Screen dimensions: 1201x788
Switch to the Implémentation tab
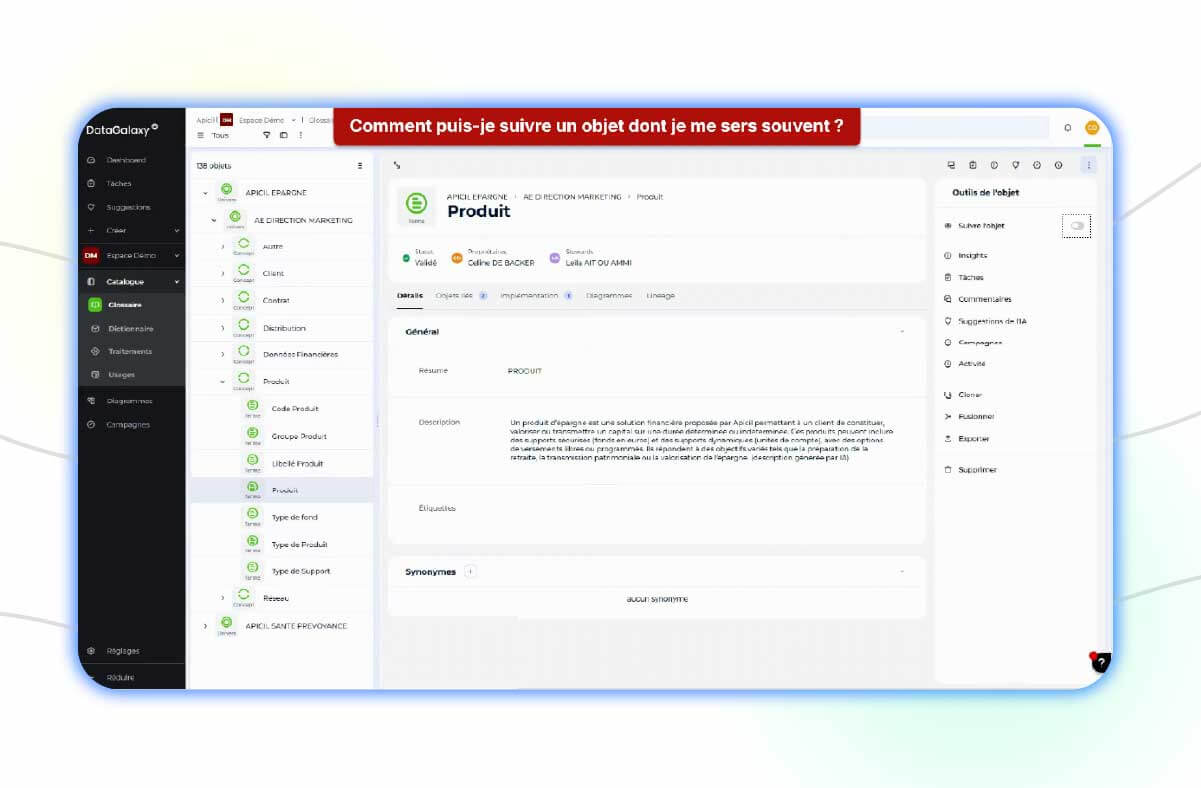529,296
